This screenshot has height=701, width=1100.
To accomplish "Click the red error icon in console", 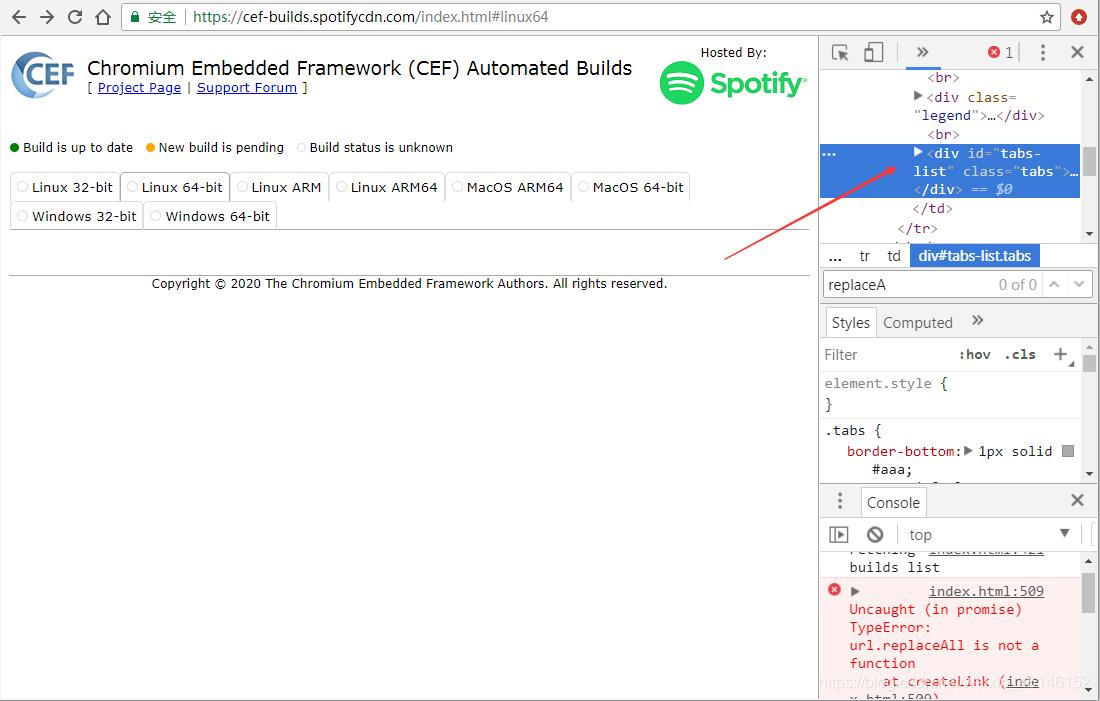I will click(834, 589).
